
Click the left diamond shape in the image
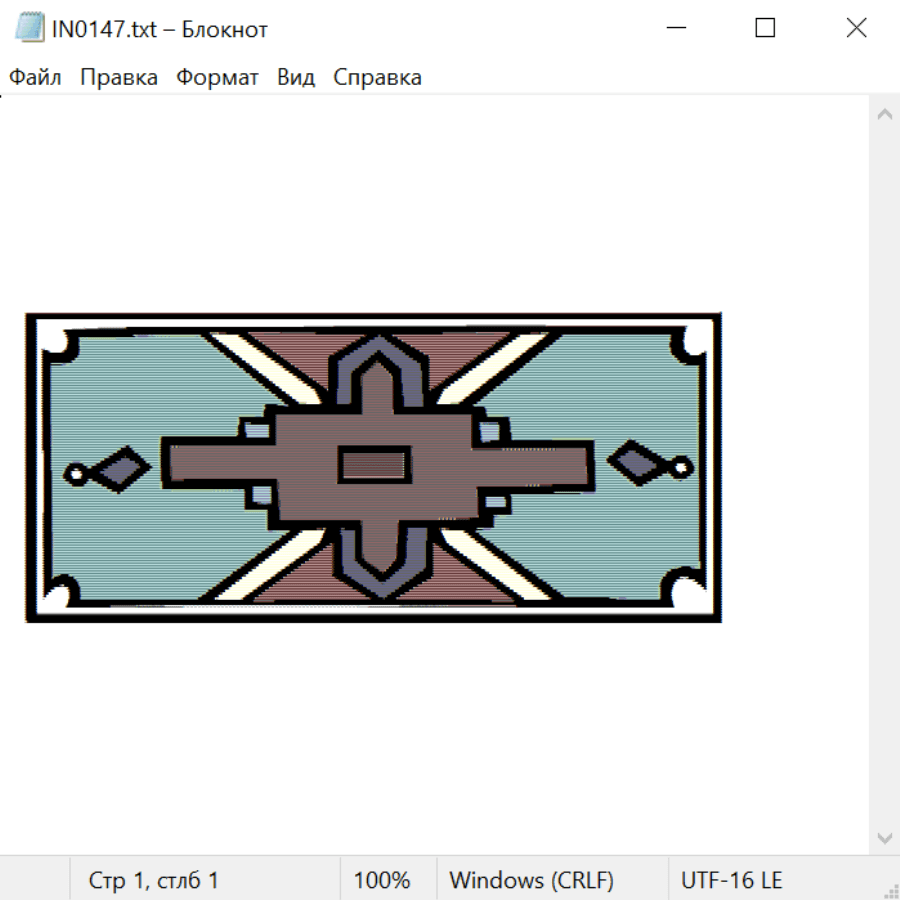[122, 468]
